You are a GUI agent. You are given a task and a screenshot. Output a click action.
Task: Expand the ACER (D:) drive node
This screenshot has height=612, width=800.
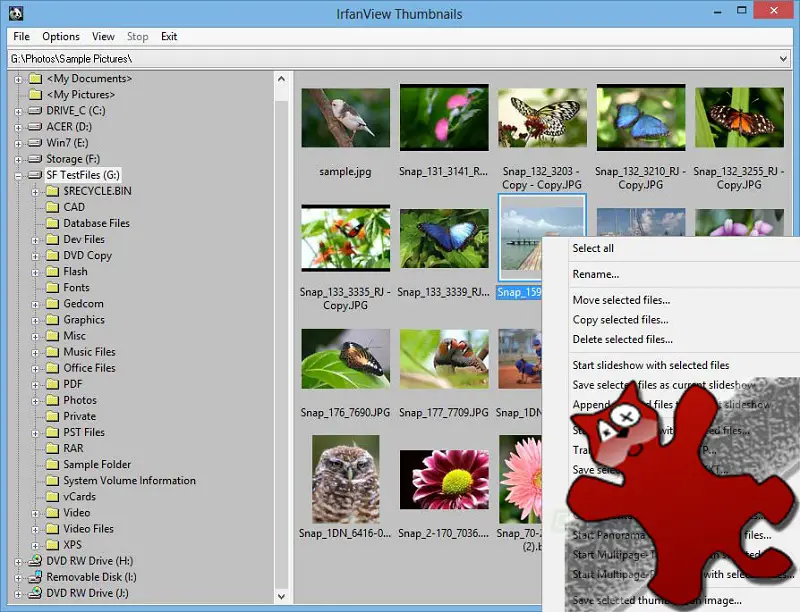pyautogui.click(x=18, y=127)
